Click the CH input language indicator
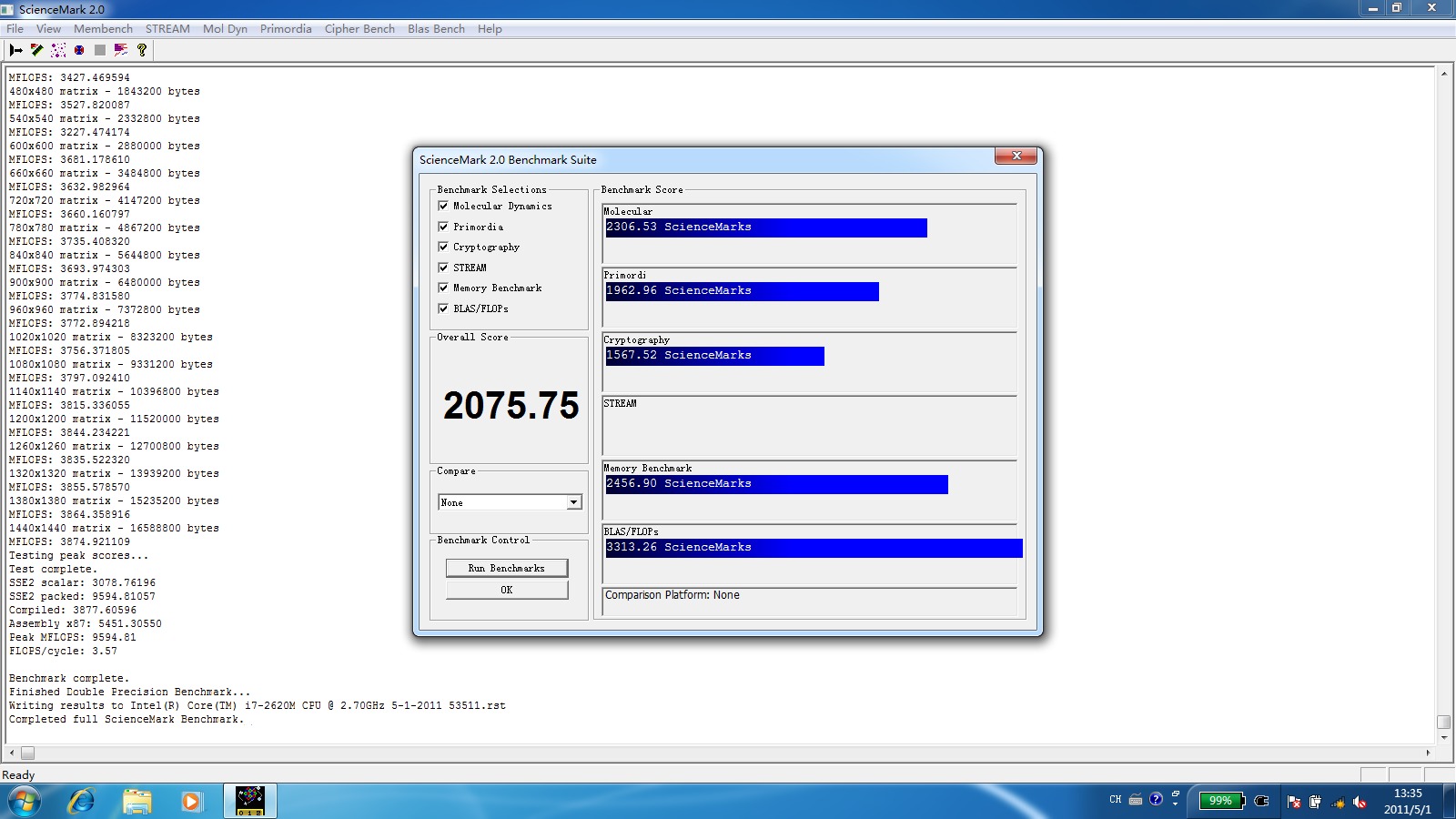This screenshot has height=819, width=1456. (x=1116, y=800)
